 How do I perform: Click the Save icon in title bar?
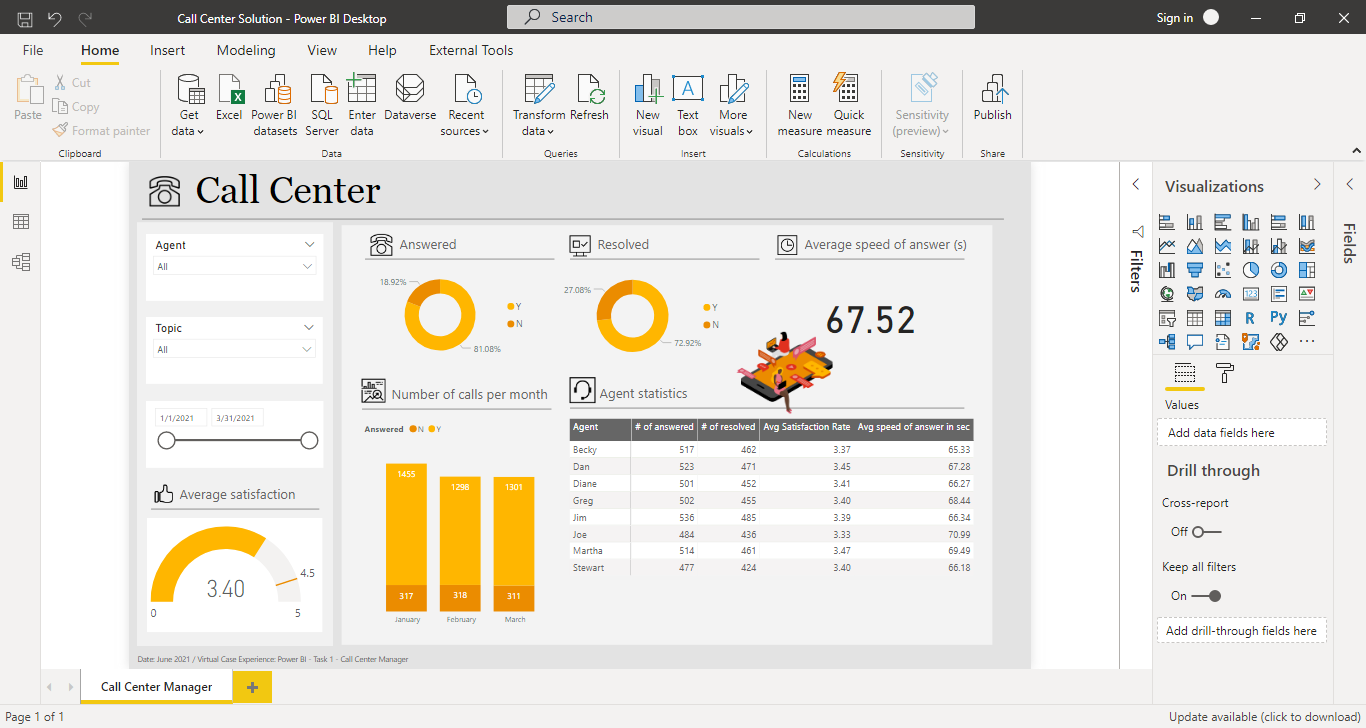[x=25, y=18]
